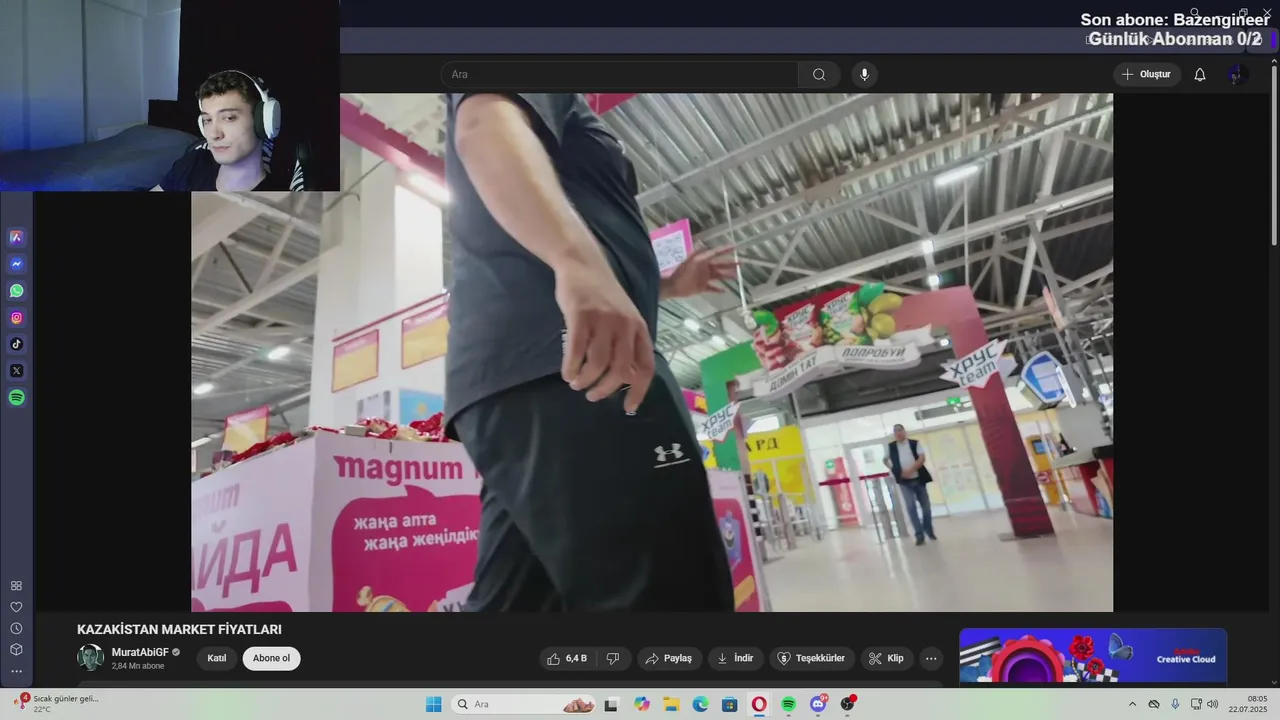
Task: Click Katıl join button
Action: click(217, 658)
